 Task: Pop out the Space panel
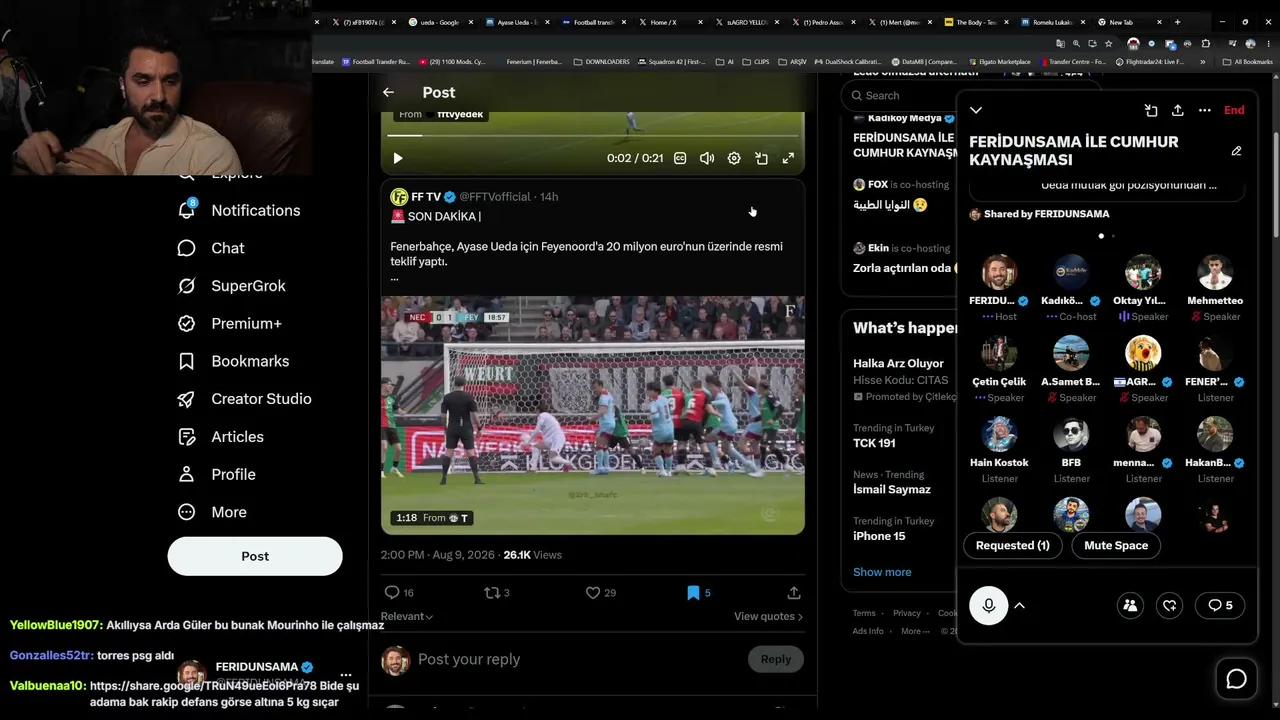[1151, 110]
